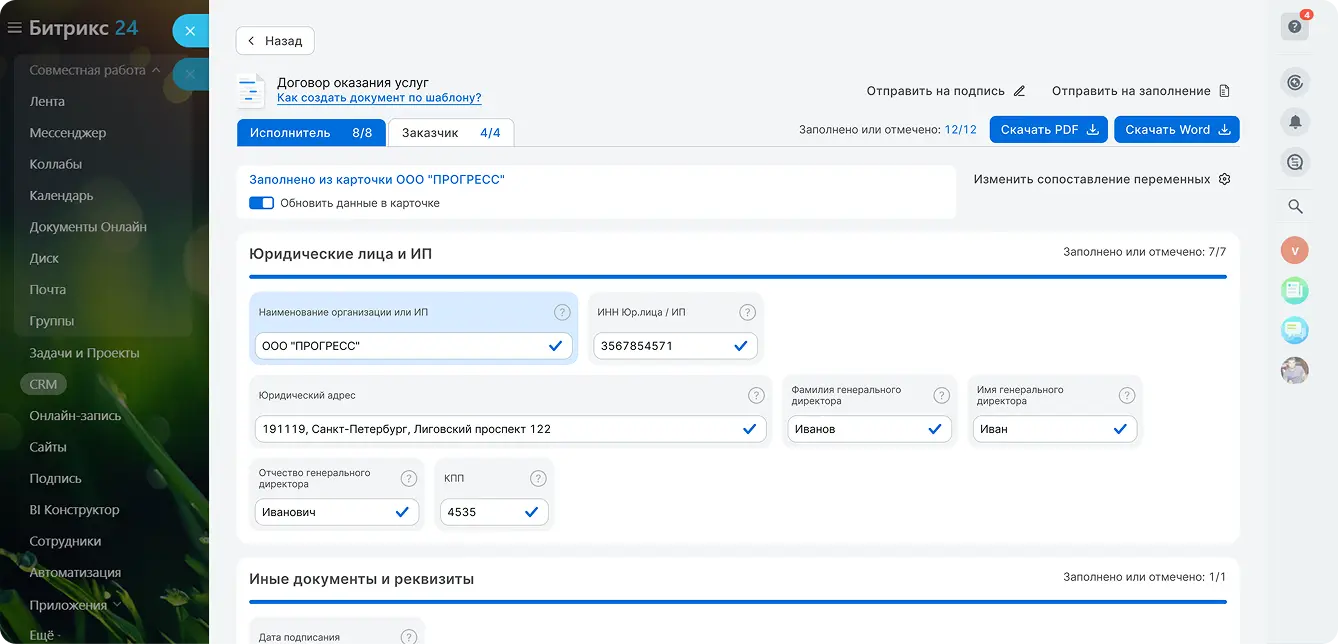This screenshot has width=1338, height=644.
Task: Expand the Ещё menu in sidebar
Action: [45, 635]
